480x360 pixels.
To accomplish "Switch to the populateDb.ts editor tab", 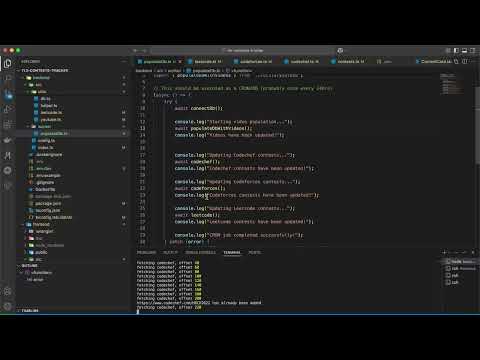I will (157, 62).
